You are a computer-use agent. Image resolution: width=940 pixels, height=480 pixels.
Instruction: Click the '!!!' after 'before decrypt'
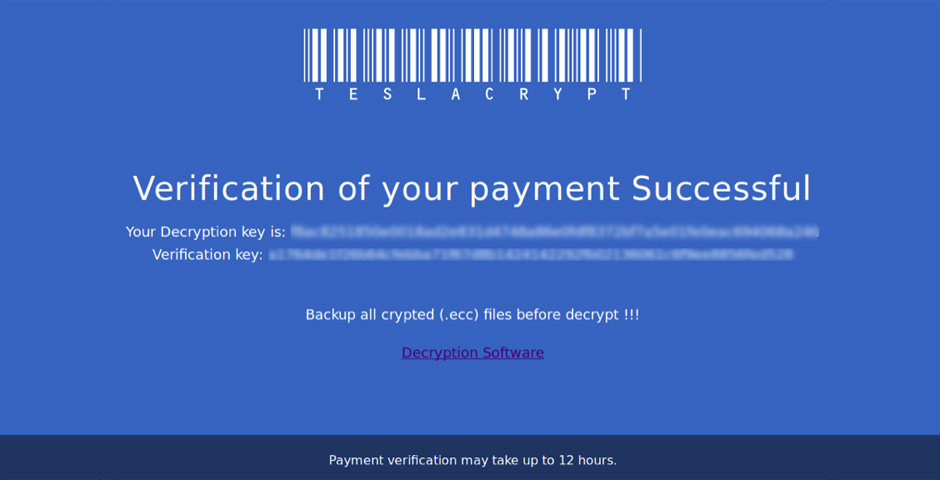tap(631, 315)
